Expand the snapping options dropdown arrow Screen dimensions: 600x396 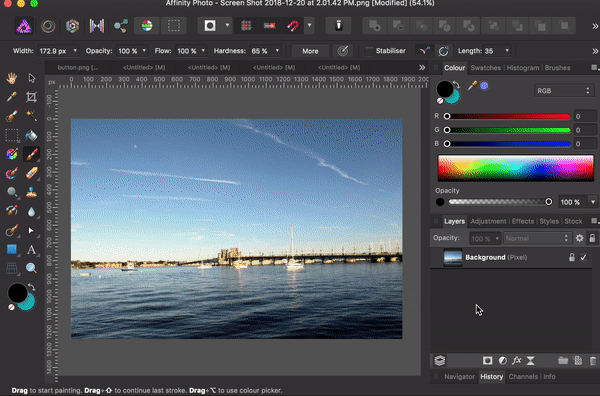pos(309,26)
